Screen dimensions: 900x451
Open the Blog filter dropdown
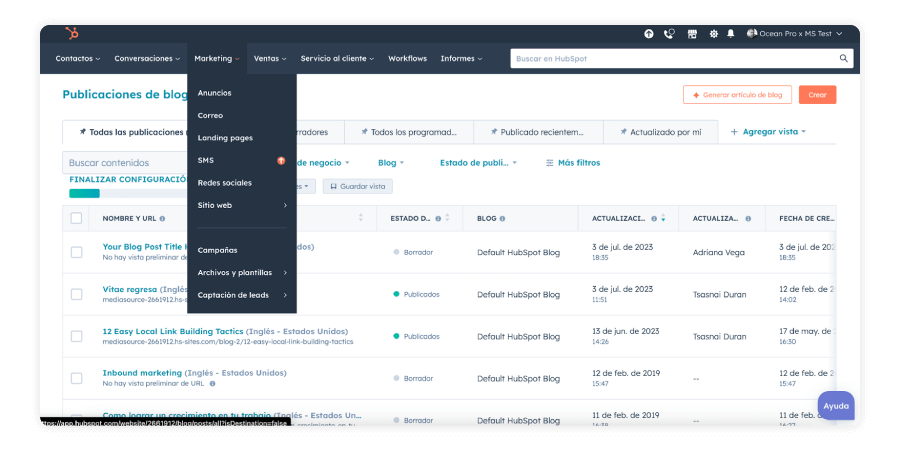click(x=391, y=163)
